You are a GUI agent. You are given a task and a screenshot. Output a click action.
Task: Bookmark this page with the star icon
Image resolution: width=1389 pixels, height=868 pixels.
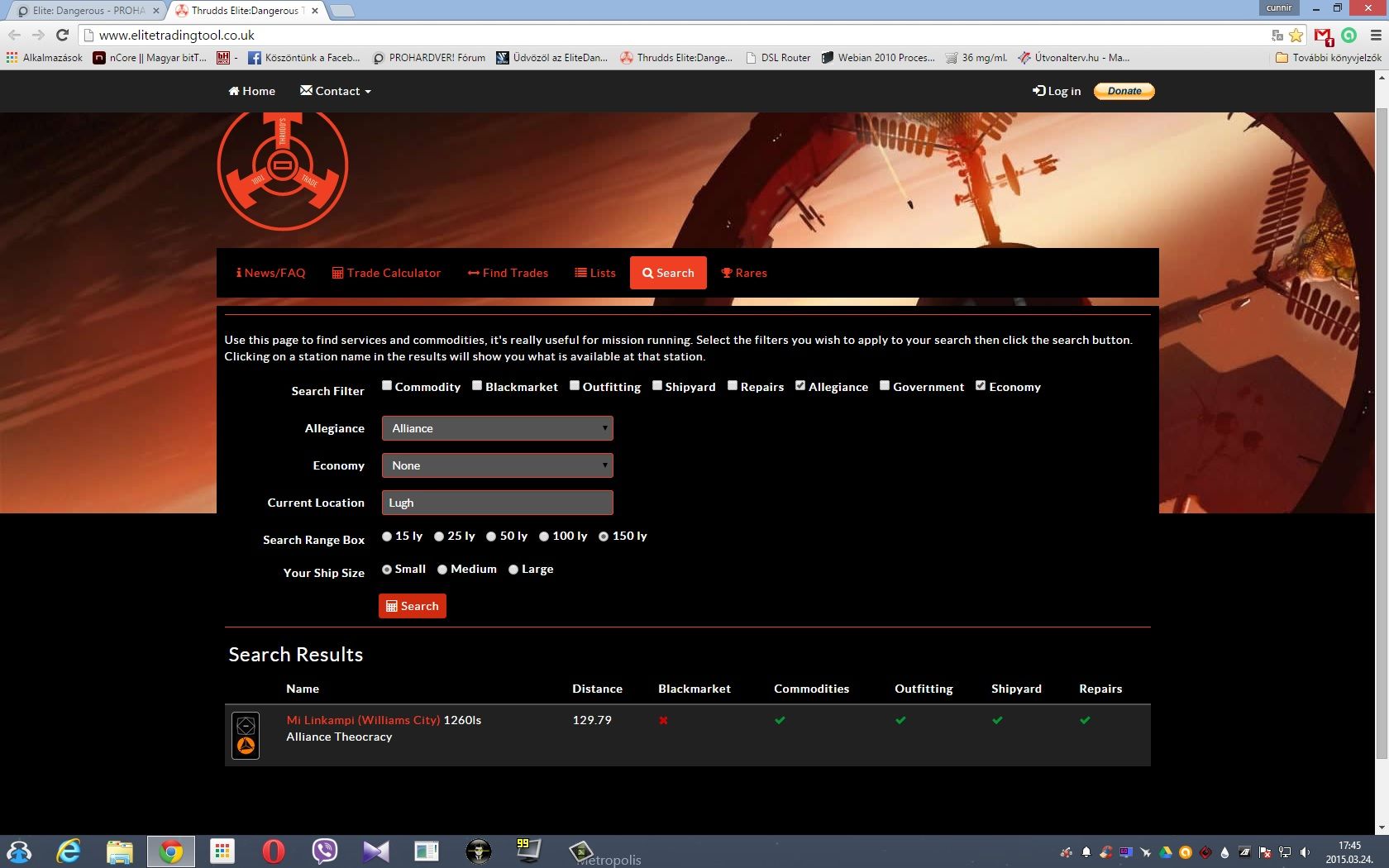coord(1296,35)
